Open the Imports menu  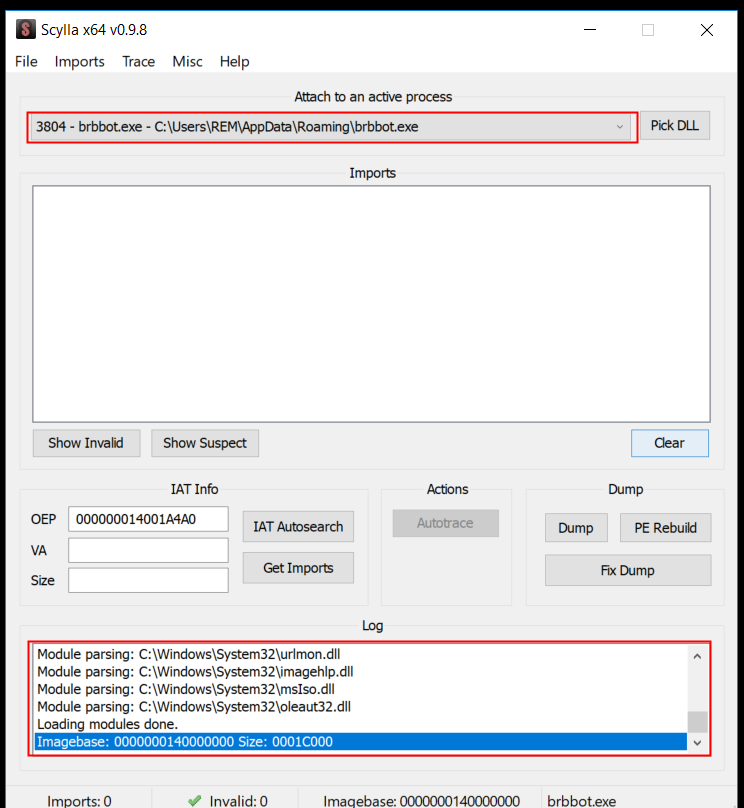pyautogui.click(x=80, y=61)
